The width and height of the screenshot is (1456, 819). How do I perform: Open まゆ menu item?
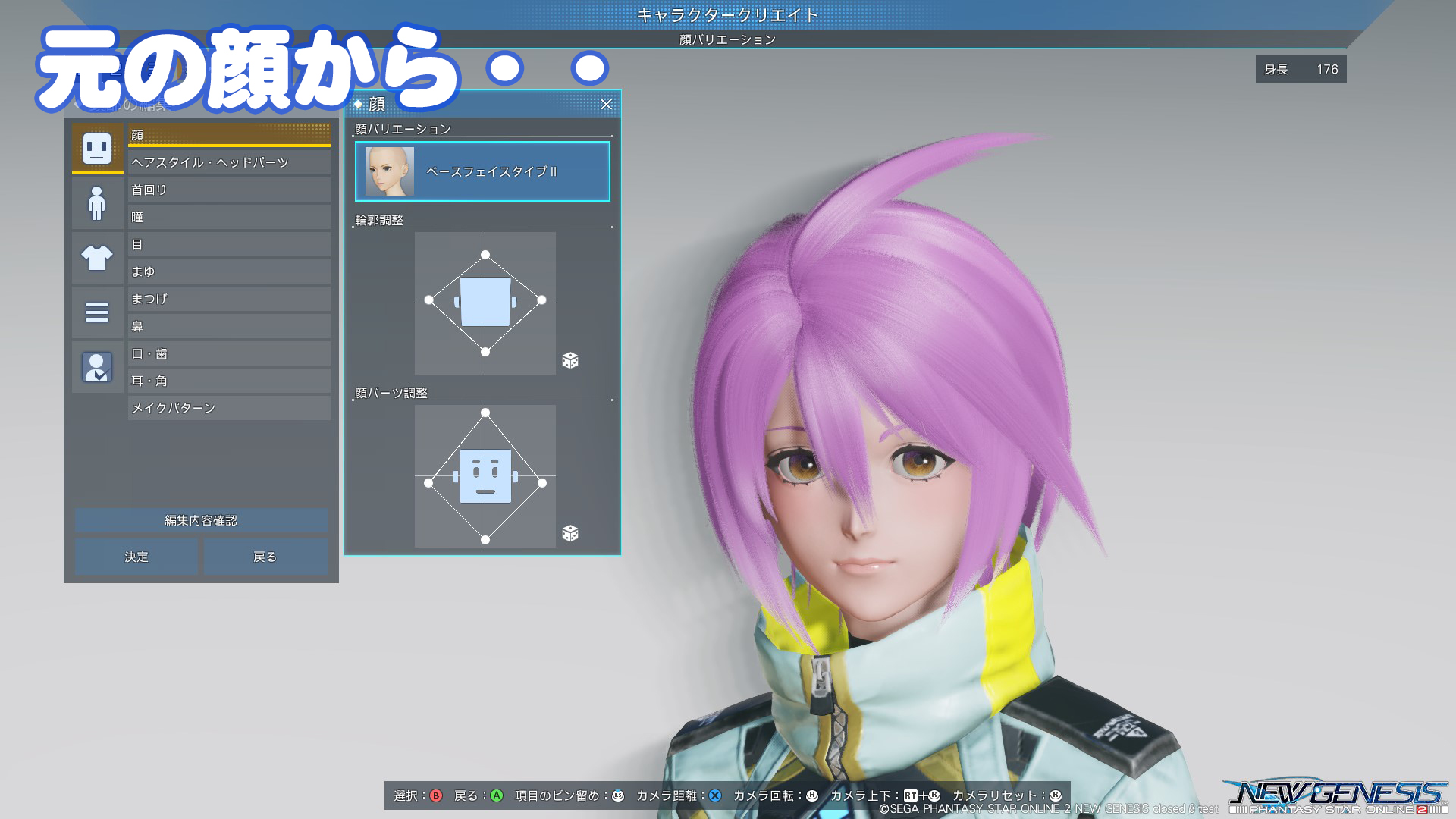(x=229, y=271)
